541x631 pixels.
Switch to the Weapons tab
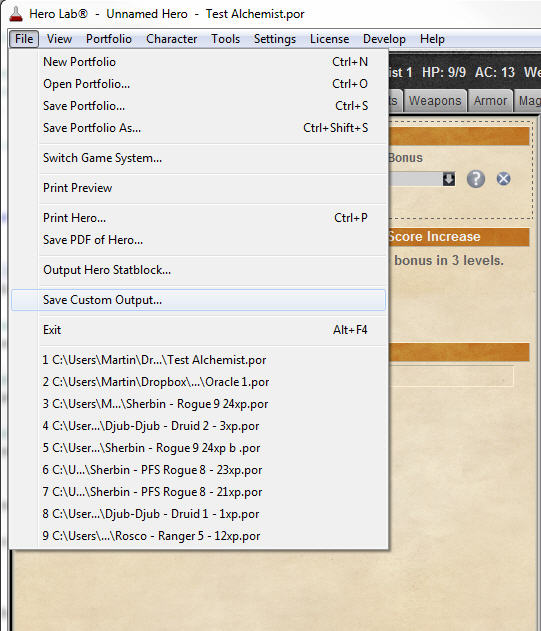click(x=435, y=101)
